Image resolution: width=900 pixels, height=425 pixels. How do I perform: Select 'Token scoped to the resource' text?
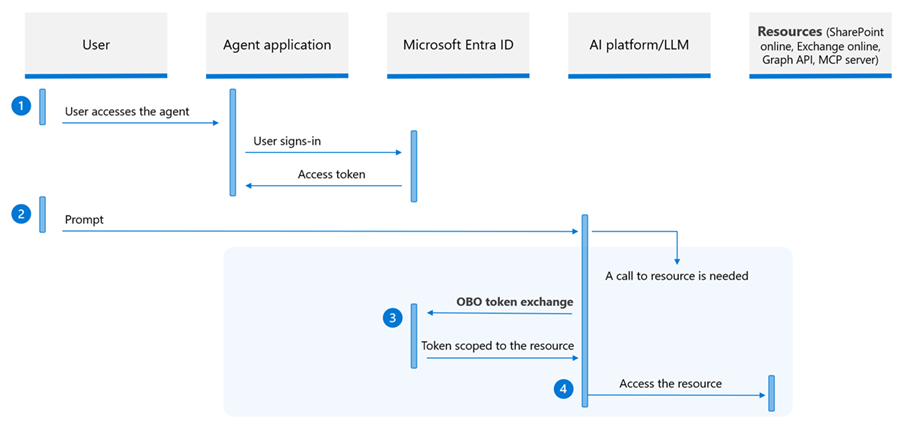[x=498, y=346]
